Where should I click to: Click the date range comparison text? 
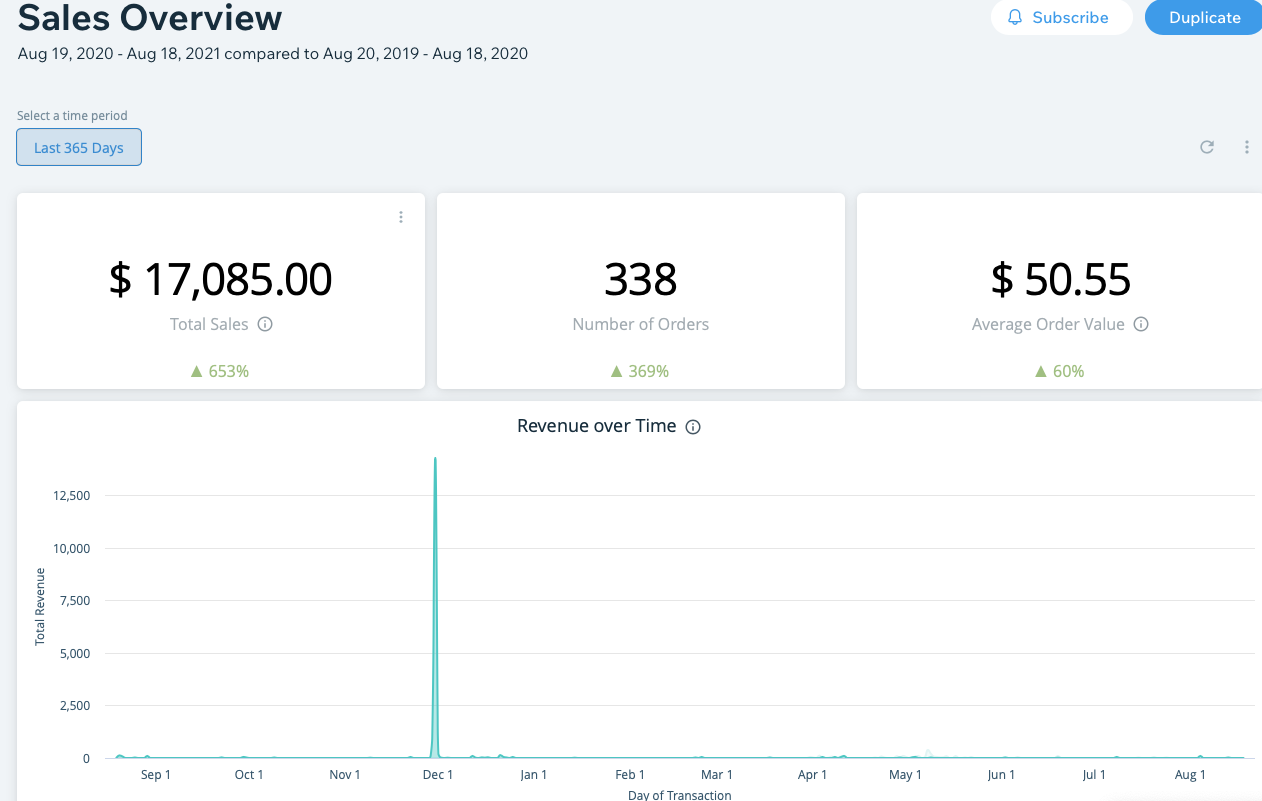pyautogui.click(x=273, y=53)
